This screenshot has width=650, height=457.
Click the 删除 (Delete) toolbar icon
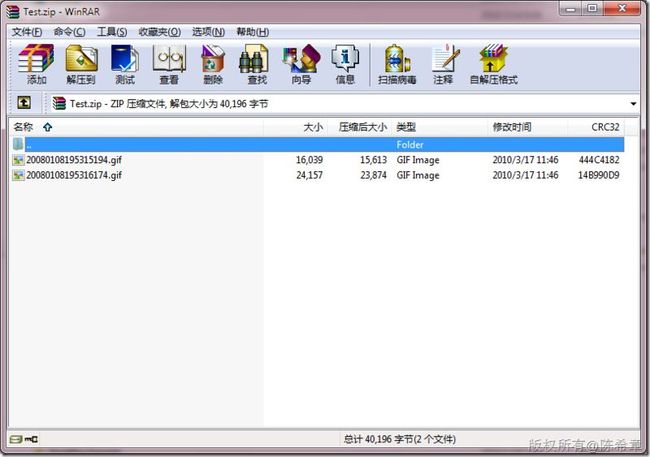tap(213, 64)
